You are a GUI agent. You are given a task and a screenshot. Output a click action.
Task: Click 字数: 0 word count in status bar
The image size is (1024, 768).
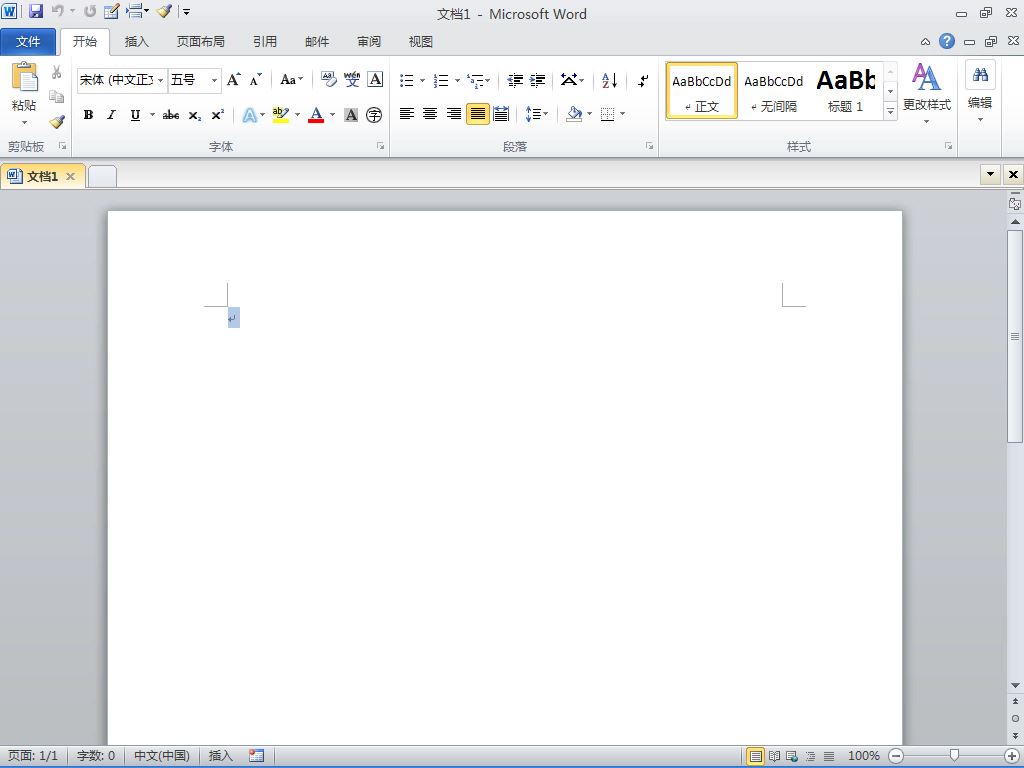point(96,756)
